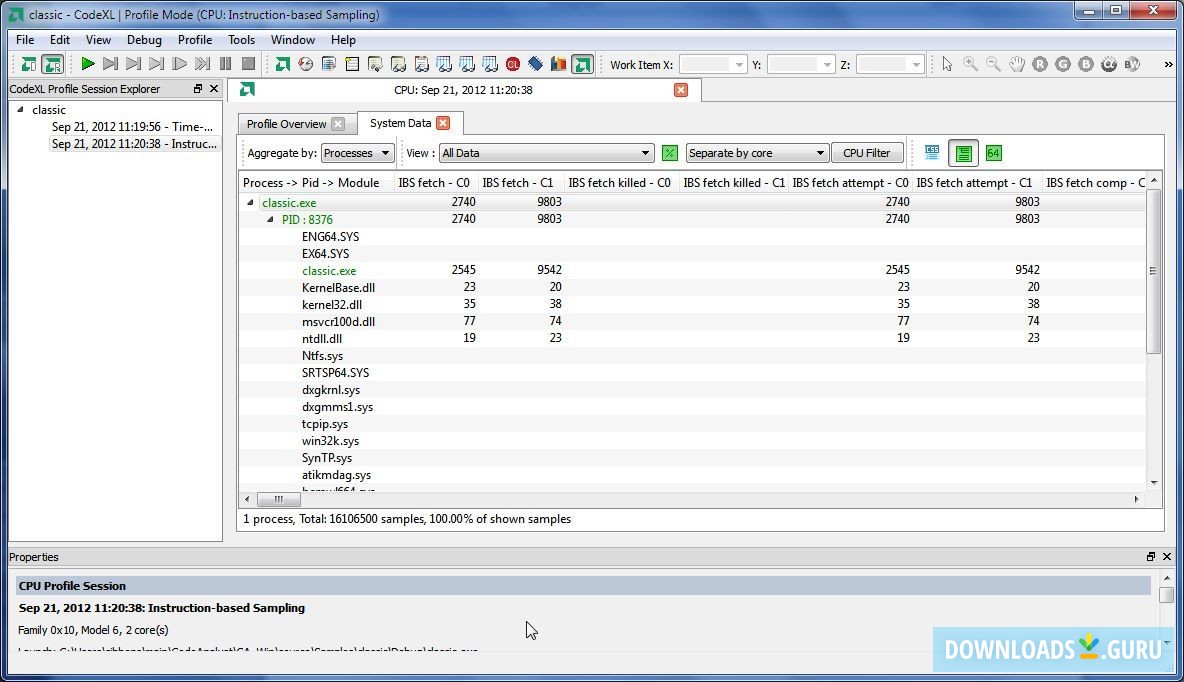The height and width of the screenshot is (682, 1184).
Task: Toggle the 64-bit modules filter button
Action: (x=993, y=153)
